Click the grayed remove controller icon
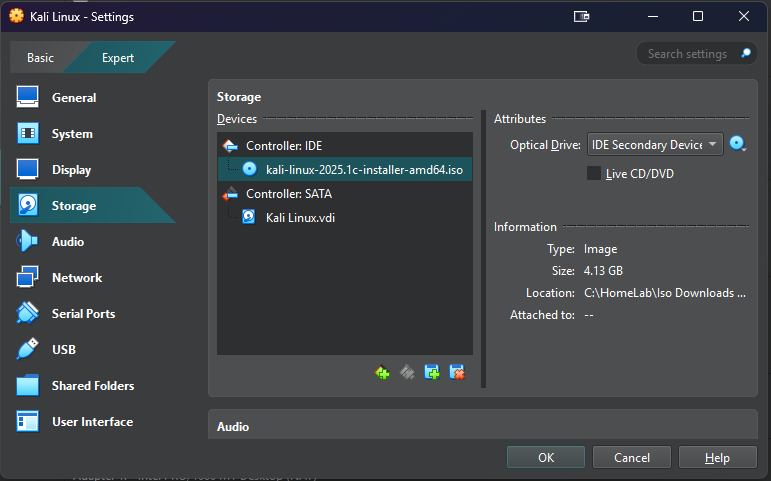This screenshot has width=771, height=481. [x=407, y=372]
